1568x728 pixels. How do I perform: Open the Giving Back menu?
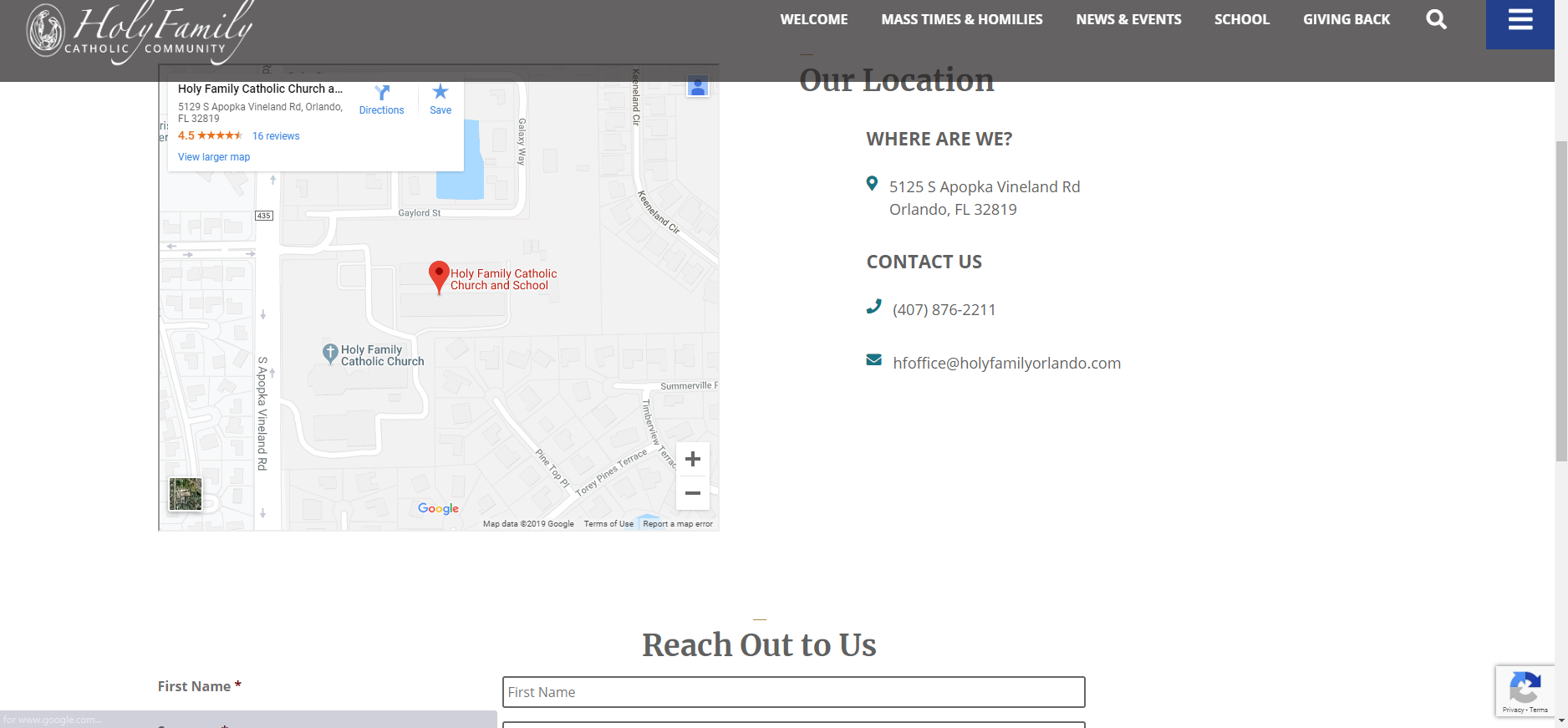coord(1346,19)
